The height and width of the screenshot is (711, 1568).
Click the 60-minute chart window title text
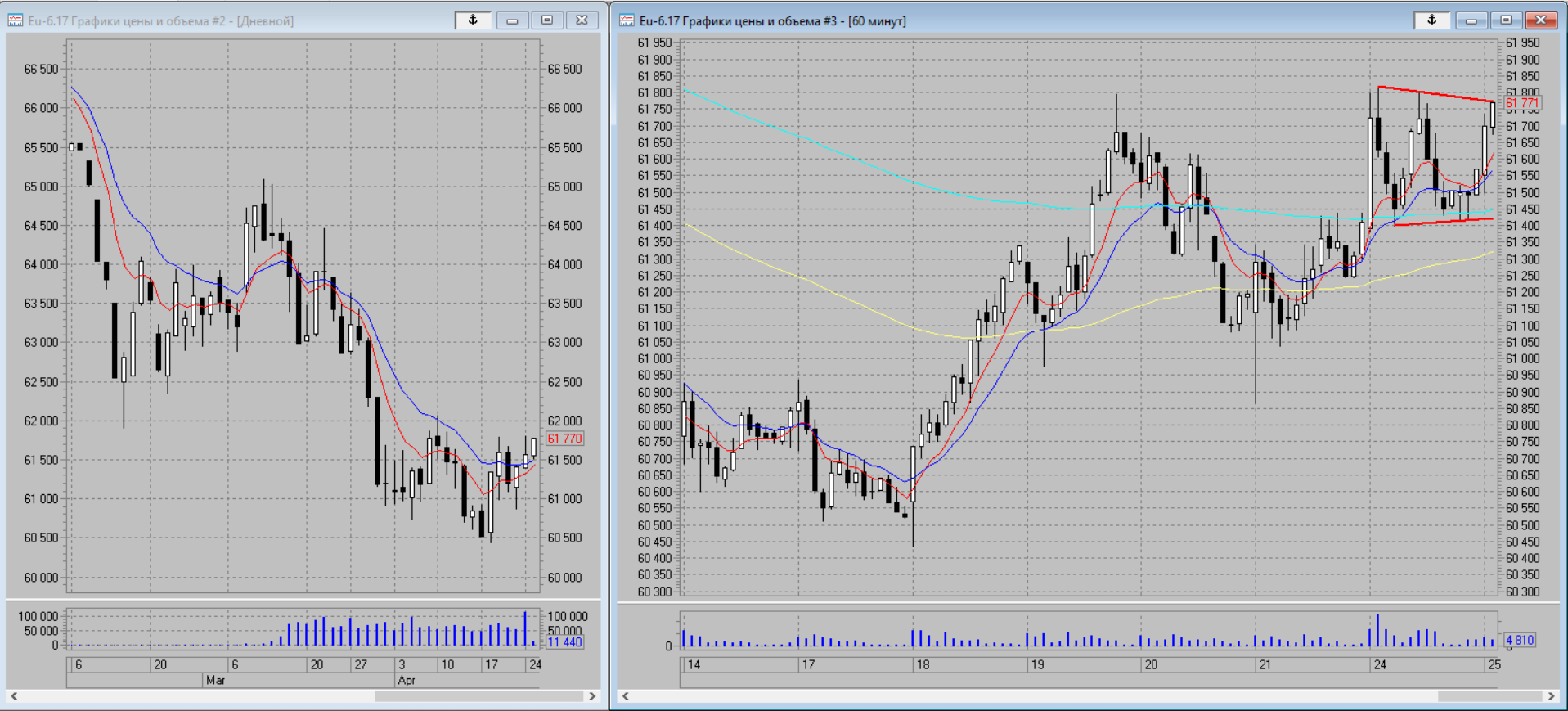tap(772, 20)
